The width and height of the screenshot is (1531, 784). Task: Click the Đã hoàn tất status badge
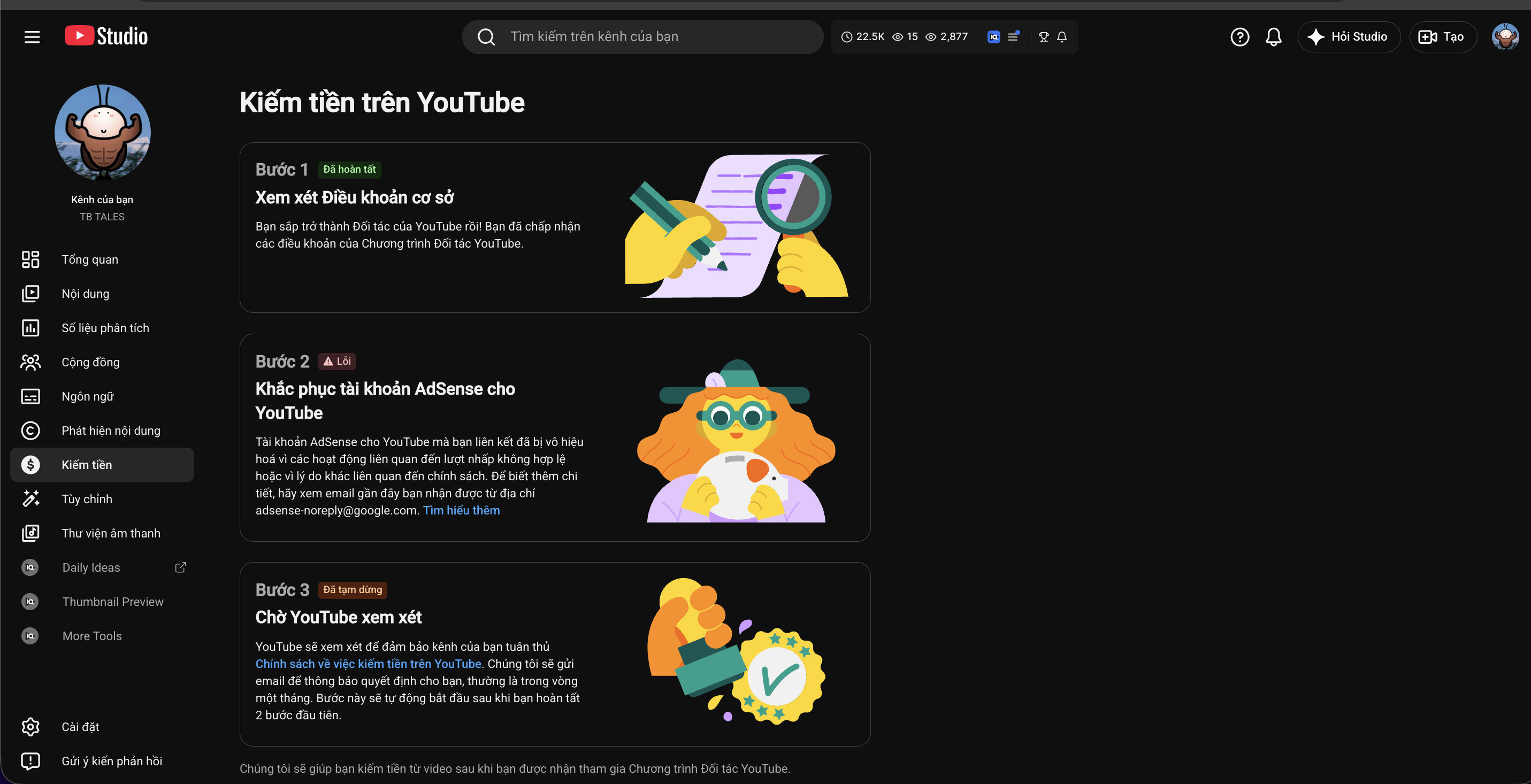pyautogui.click(x=349, y=170)
